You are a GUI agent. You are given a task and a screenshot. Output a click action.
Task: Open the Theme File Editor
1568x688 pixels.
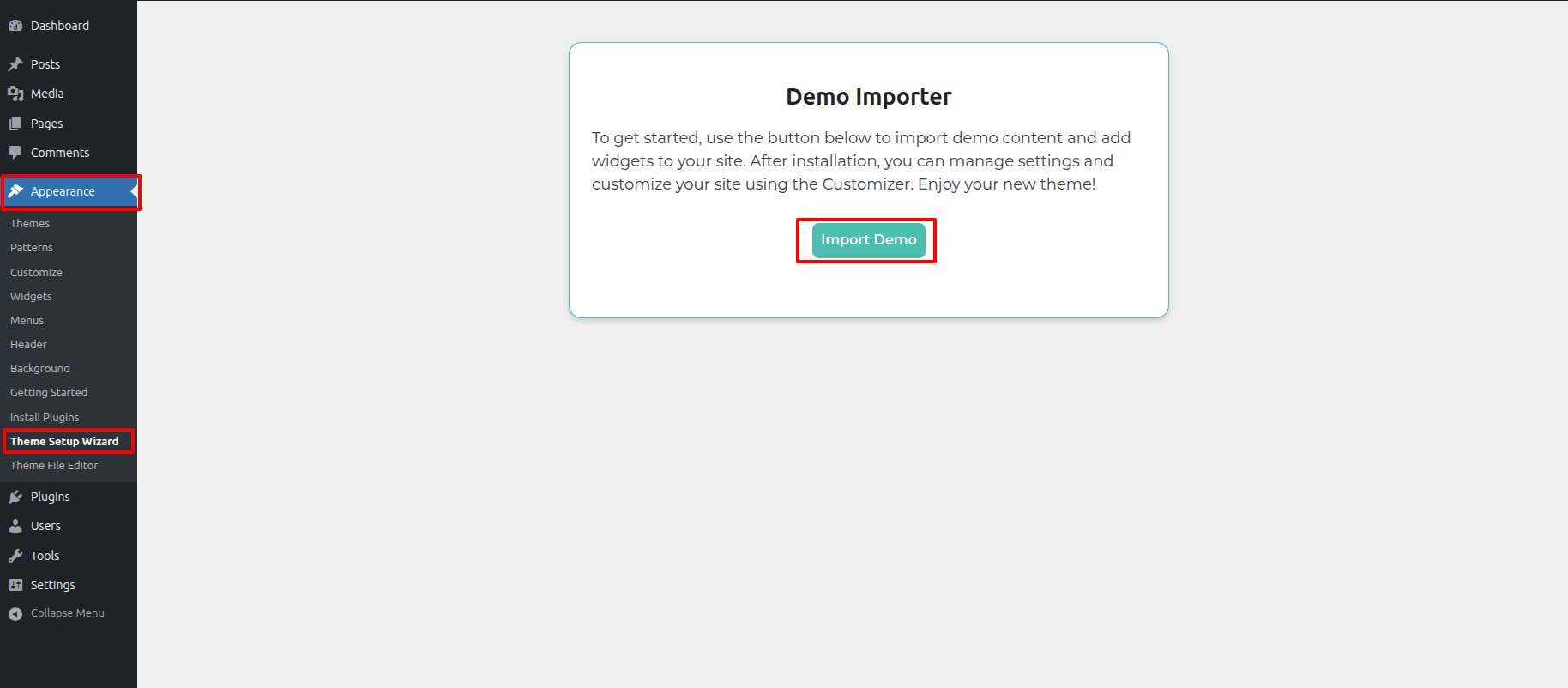[x=54, y=466]
